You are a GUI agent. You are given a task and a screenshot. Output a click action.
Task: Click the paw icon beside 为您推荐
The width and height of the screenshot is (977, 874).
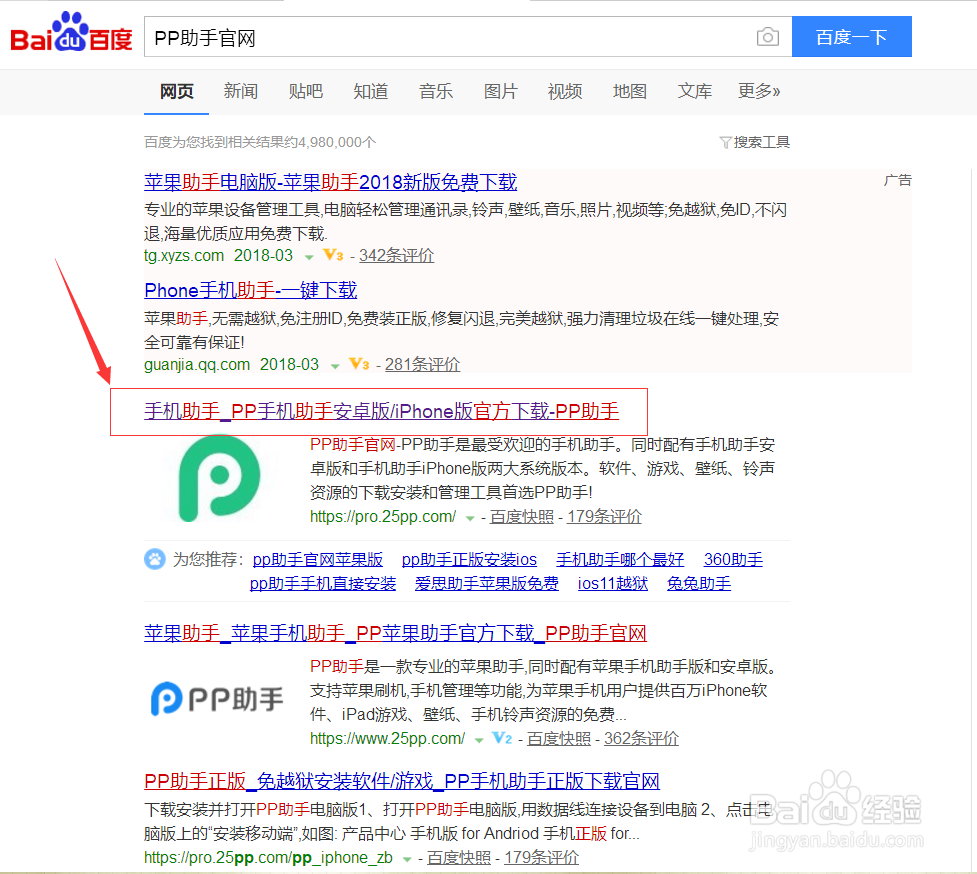(155, 559)
